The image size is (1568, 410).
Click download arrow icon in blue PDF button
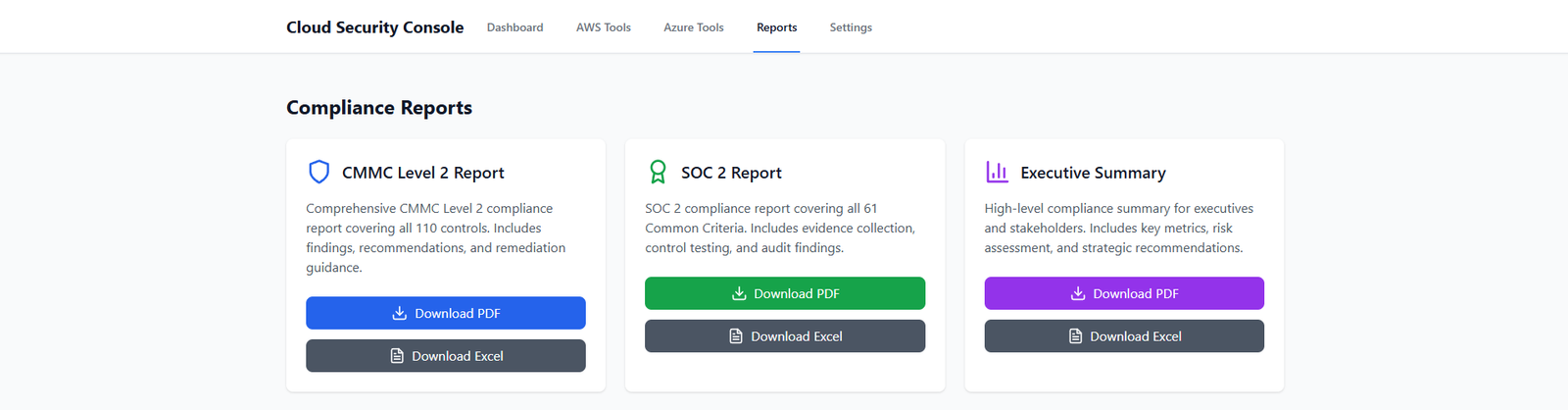(x=399, y=314)
